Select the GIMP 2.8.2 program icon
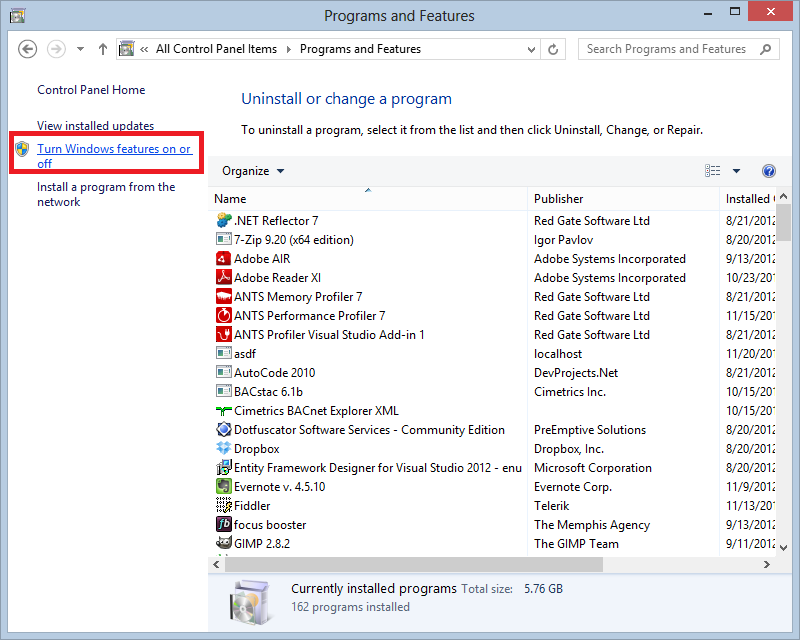The height and width of the screenshot is (640, 800). [x=224, y=544]
